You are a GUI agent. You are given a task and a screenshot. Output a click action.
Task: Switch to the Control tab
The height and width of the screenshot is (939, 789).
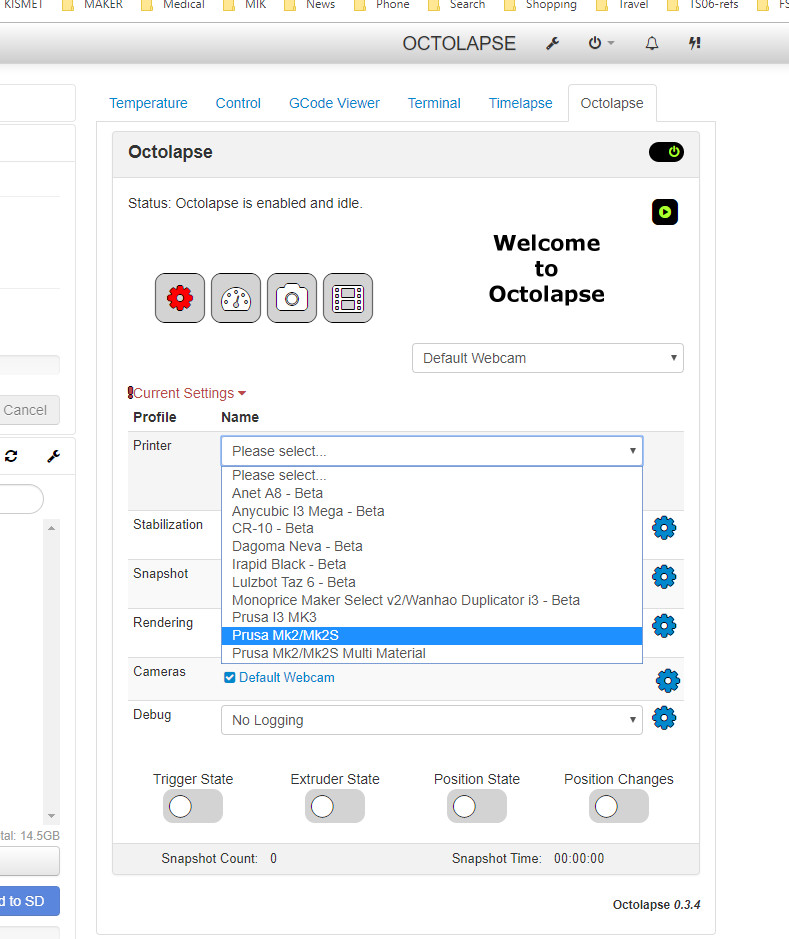pyautogui.click(x=238, y=103)
